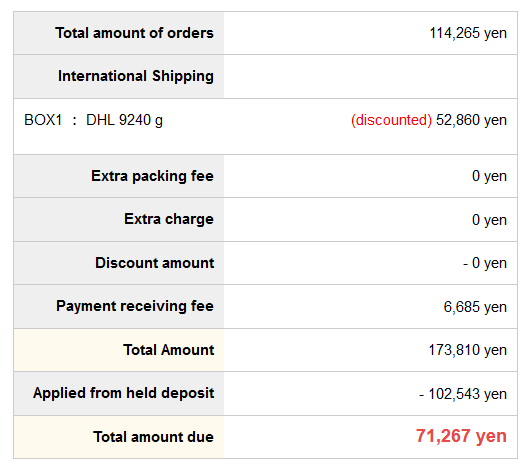Select the red 71,267 yen amount due
The width and height of the screenshot is (530, 470).
[461, 436]
